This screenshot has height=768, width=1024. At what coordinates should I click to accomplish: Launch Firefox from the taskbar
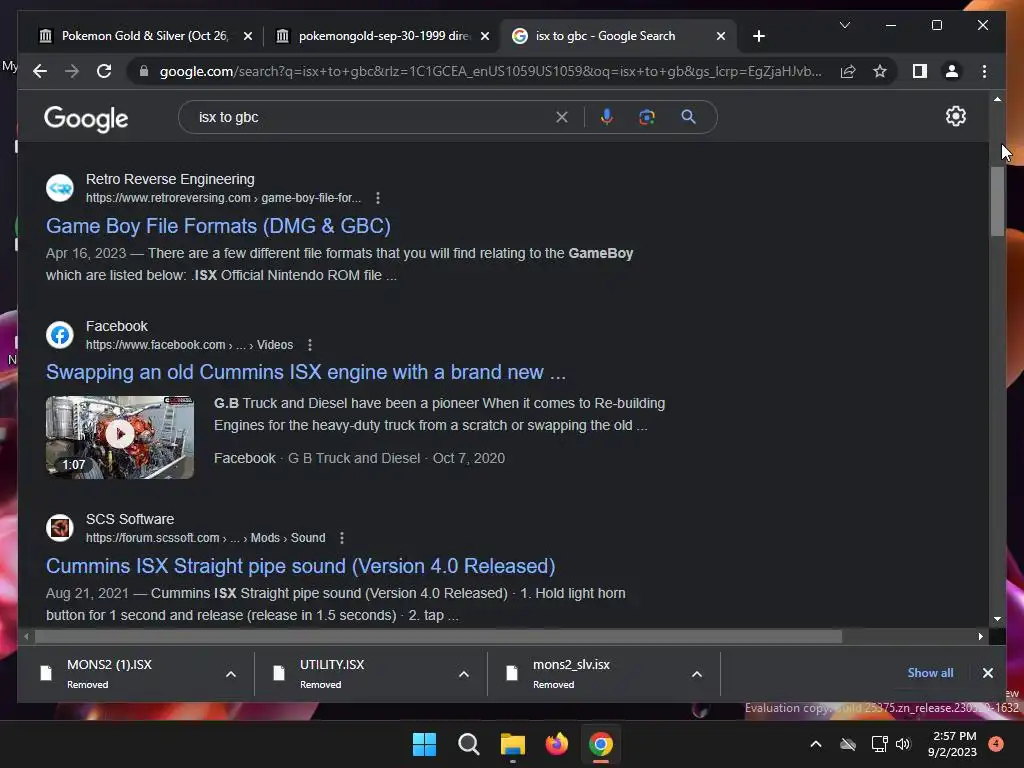point(556,744)
